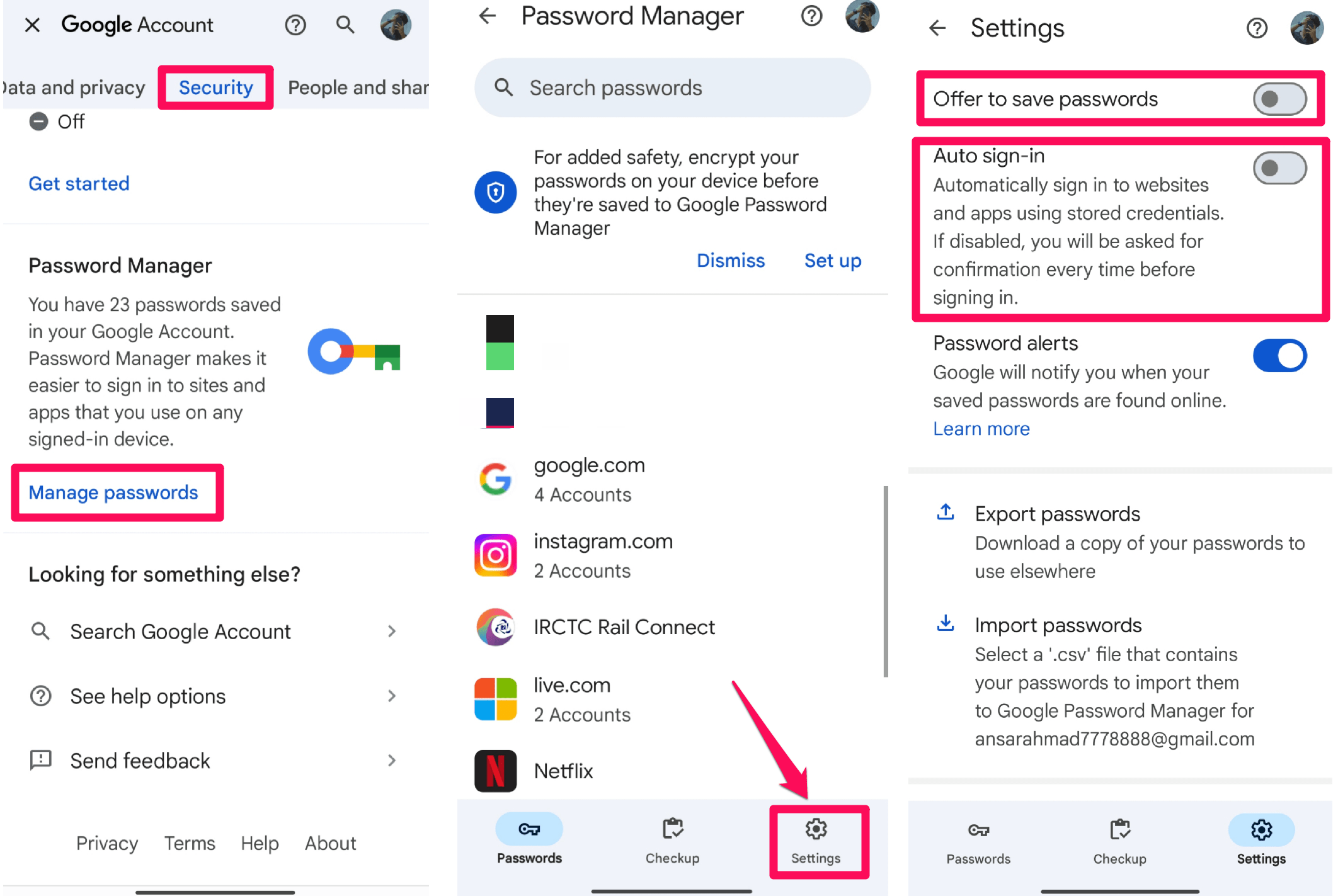Dismiss the encryption prompt
The image size is (1338, 896).
pos(731,260)
